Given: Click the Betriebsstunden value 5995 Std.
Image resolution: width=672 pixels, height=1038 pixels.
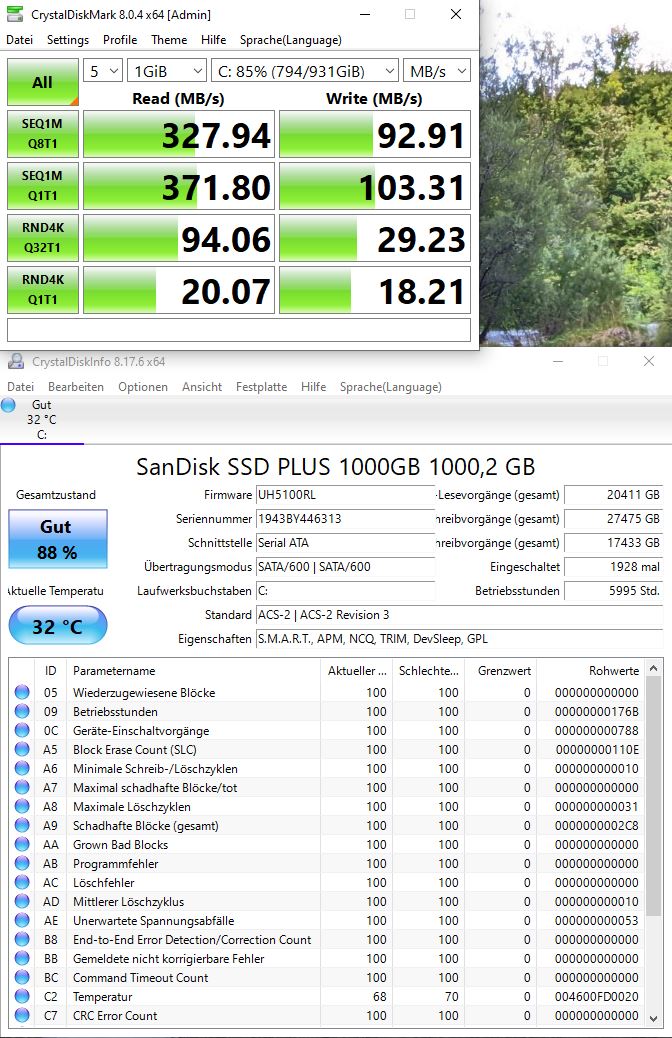Looking at the screenshot, I should point(613,590).
